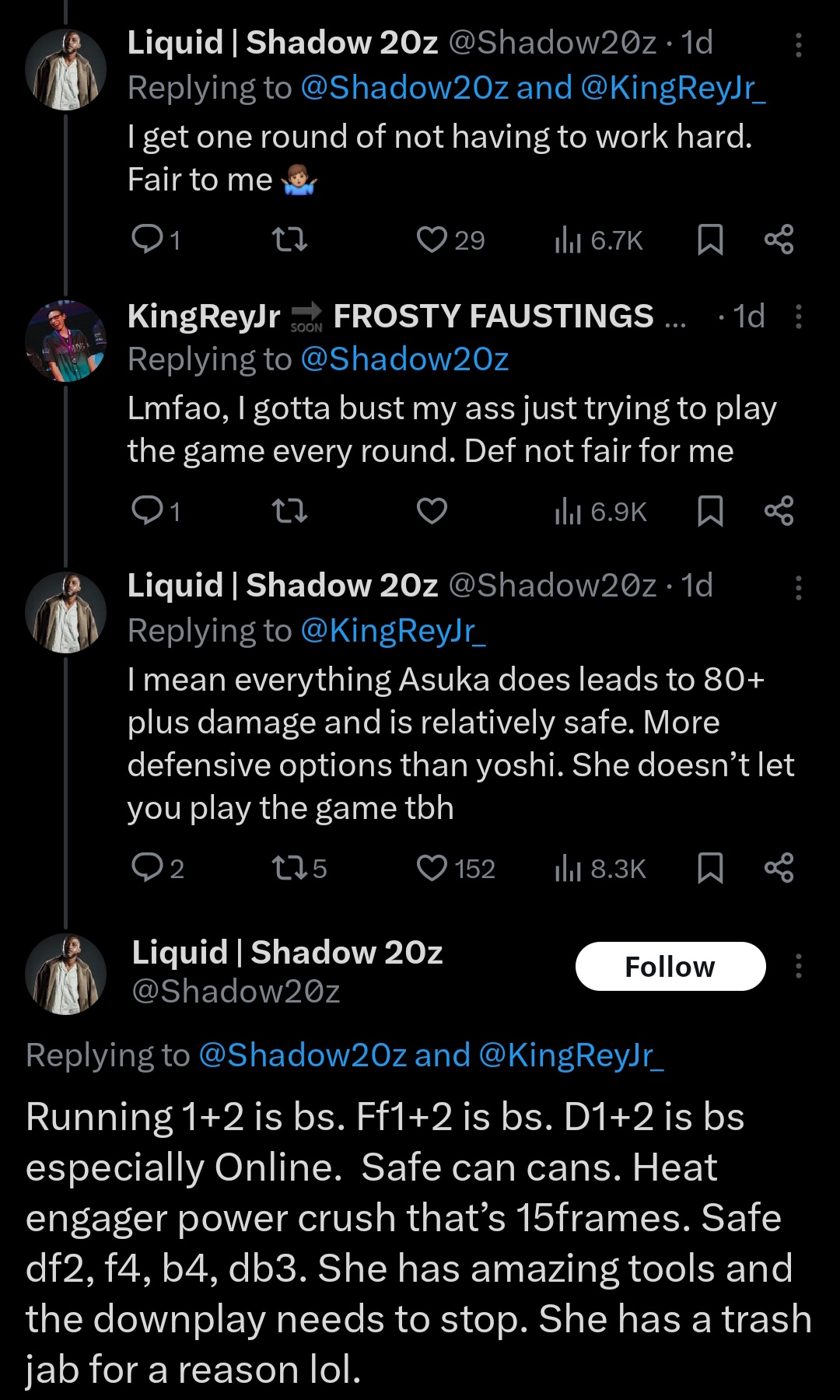This screenshot has width=840, height=1400.
Task: Bookmark the Asuka 80+ damage tweet
Action: click(x=710, y=867)
